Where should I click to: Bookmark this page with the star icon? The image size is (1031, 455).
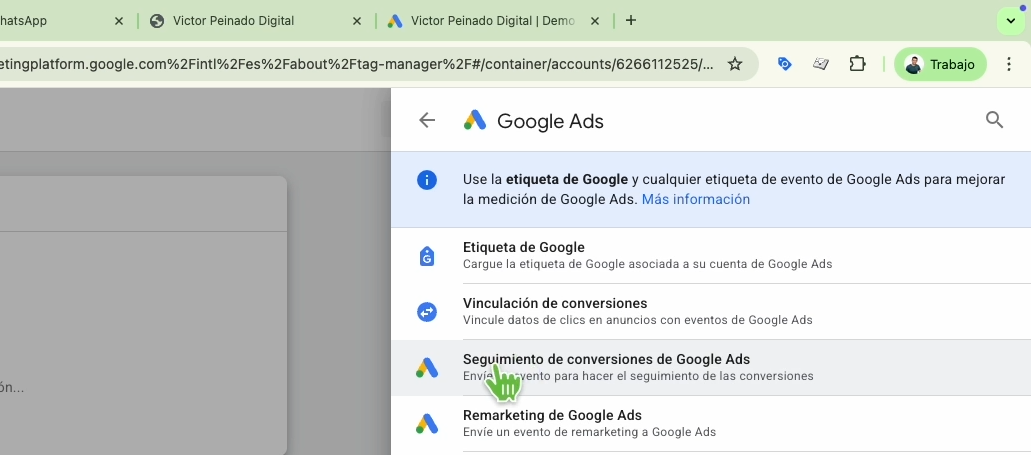tap(734, 64)
